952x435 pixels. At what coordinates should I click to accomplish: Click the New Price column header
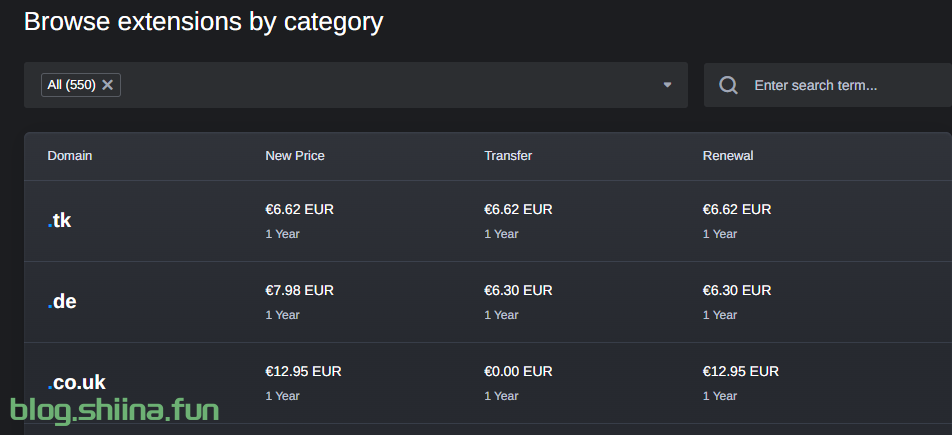pyautogui.click(x=295, y=156)
